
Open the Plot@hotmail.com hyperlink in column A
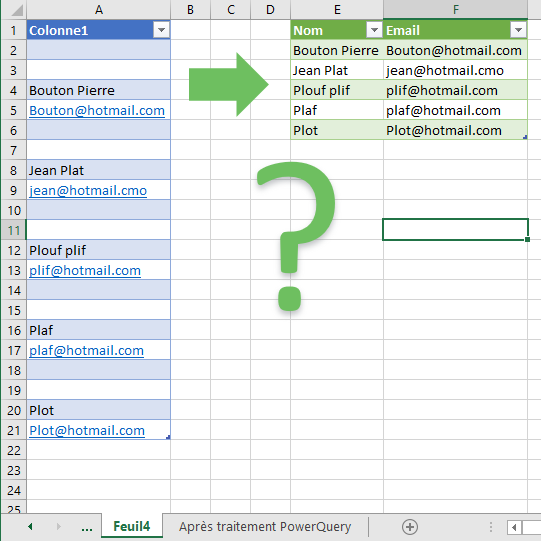[x=87, y=431]
